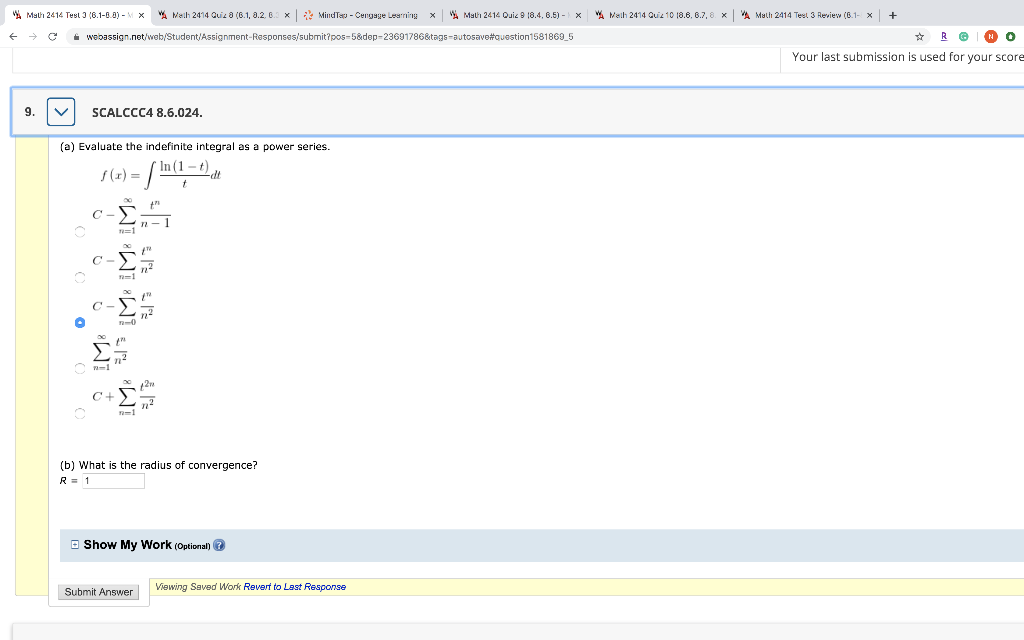Image resolution: width=1024 pixels, height=640 pixels.
Task: Select the C plus t^2n series option
Action: pyautogui.click(x=80, y=413)
